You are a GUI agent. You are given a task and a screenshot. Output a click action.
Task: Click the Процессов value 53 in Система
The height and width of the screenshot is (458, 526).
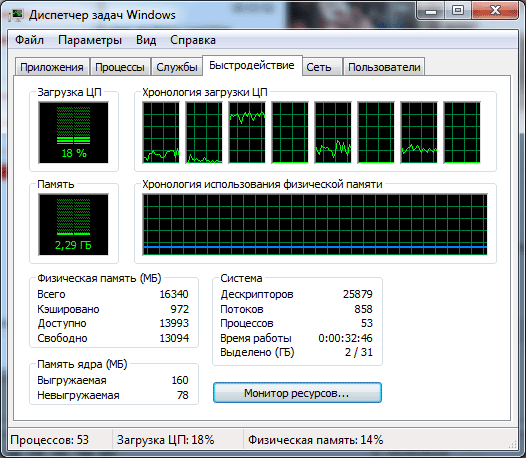pos(367,323)
